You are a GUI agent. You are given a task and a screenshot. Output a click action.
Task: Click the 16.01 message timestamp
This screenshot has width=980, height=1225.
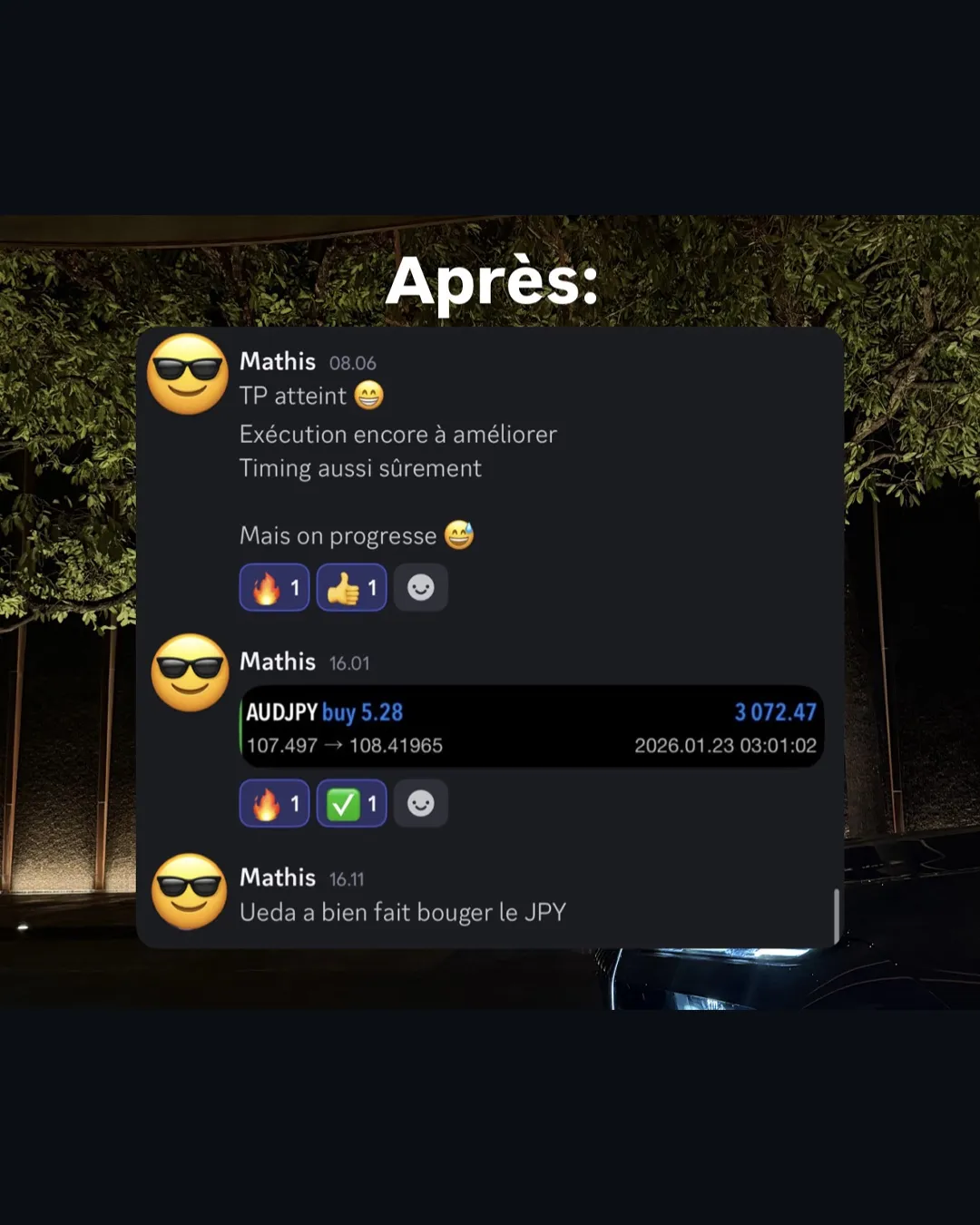[349, 663]
